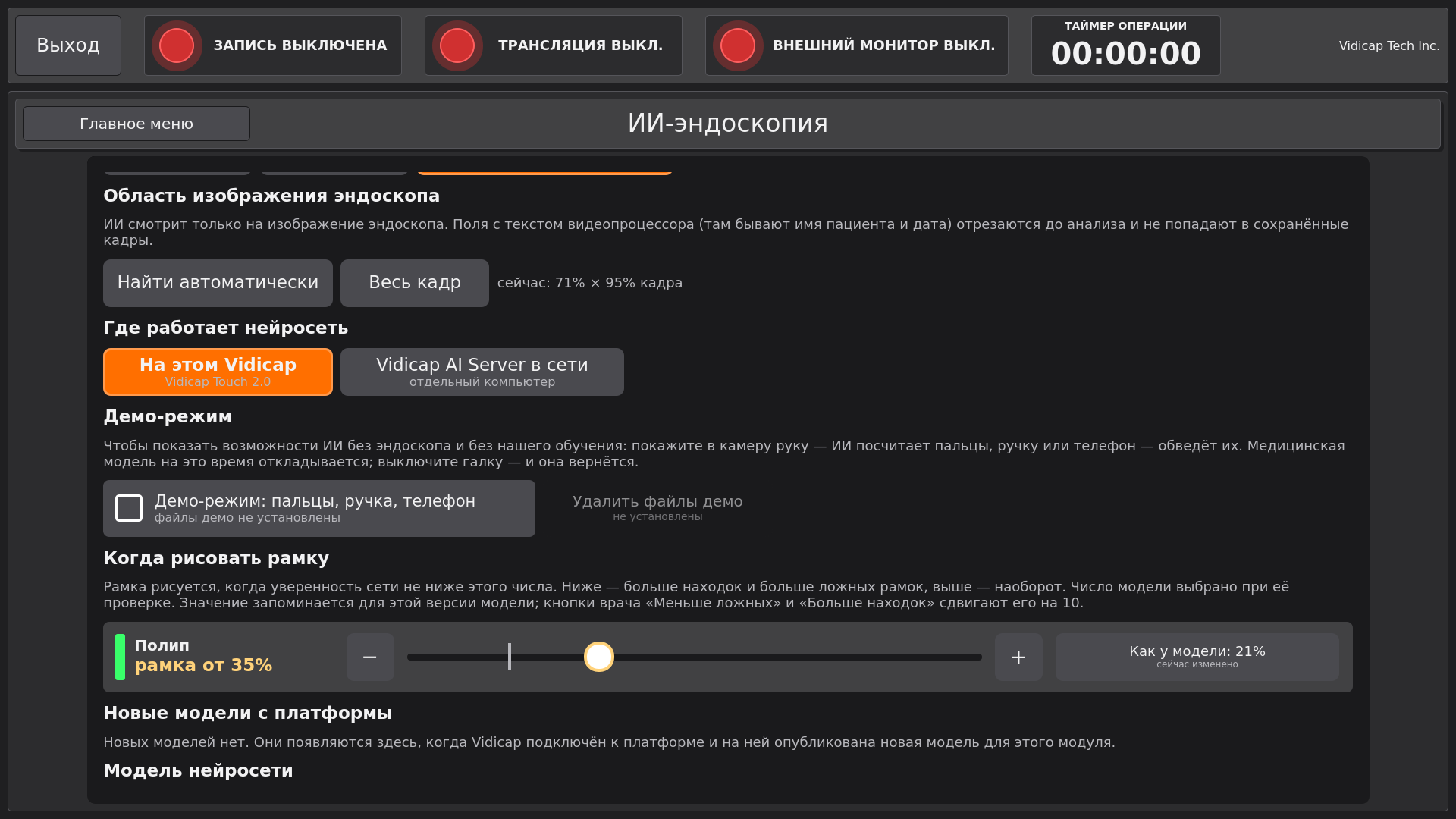The height and width of the screenshot is (819, 1456).
Task: Toggle recording via ЗАПИСЬ ВЫКЛЮЧЕНА button
Action: pyautogui.click(x=273, y=45)
